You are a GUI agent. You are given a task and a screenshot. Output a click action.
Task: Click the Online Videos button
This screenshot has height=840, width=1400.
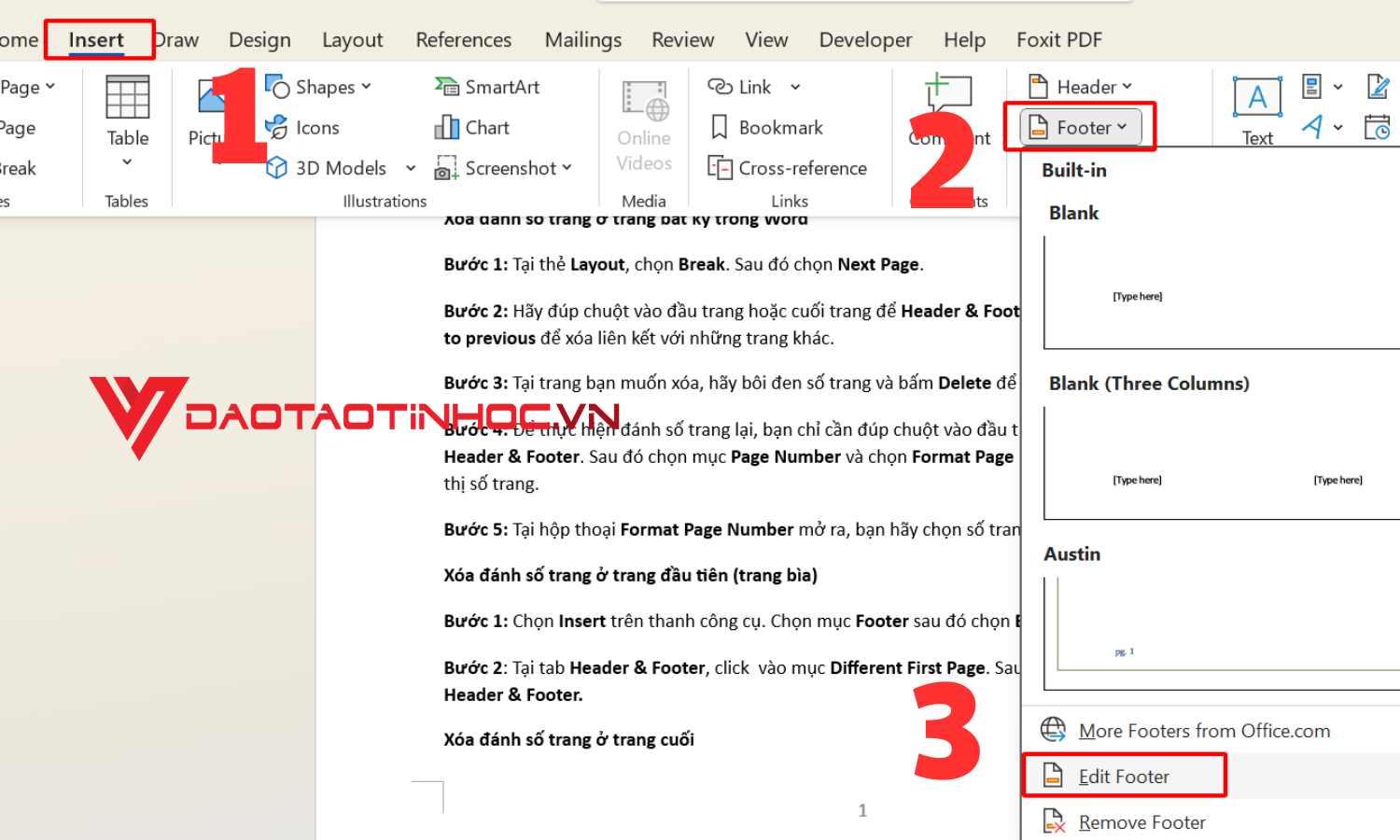click(644, 126)
